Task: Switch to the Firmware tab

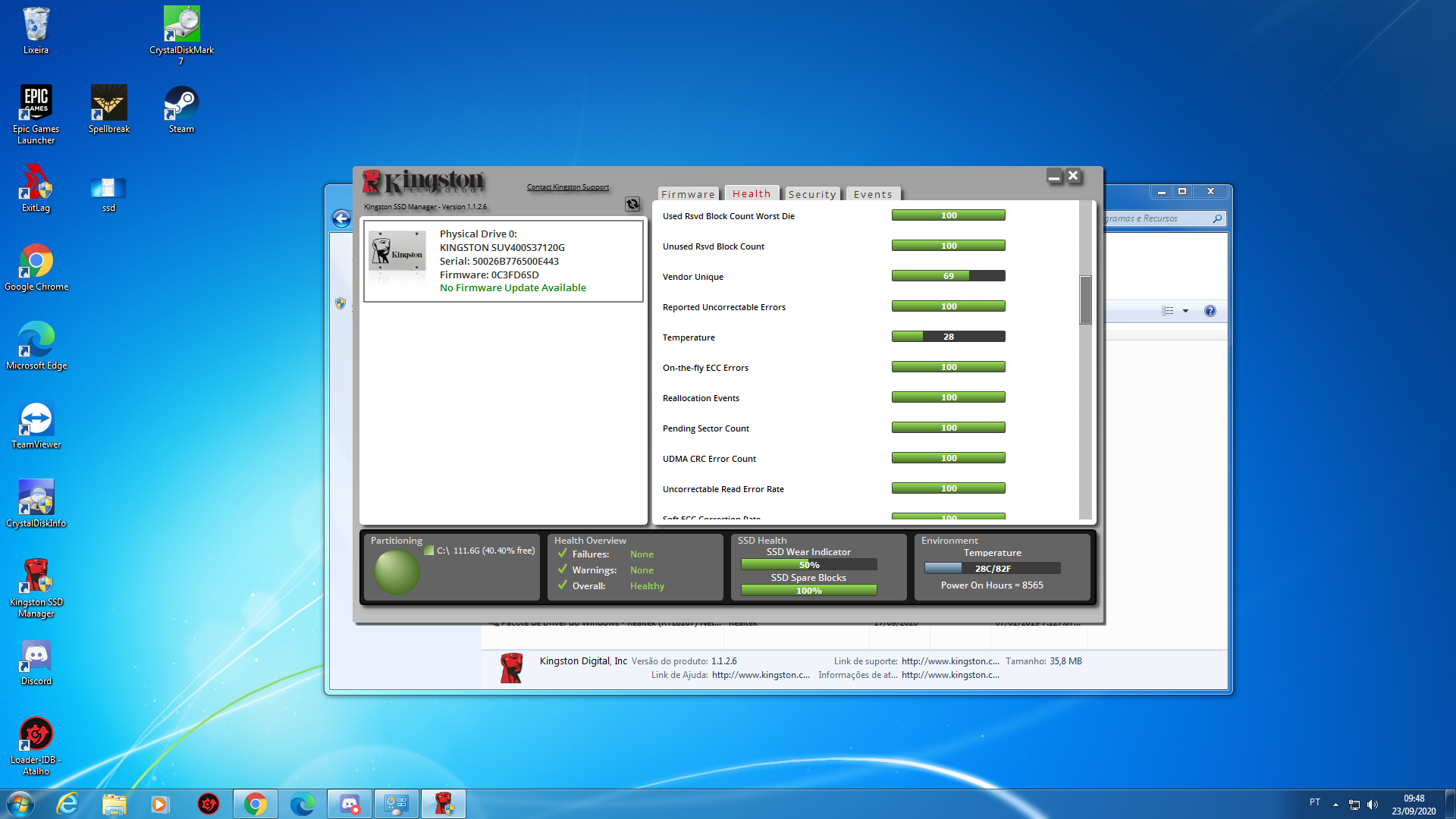Action: (x=688, y=194)
